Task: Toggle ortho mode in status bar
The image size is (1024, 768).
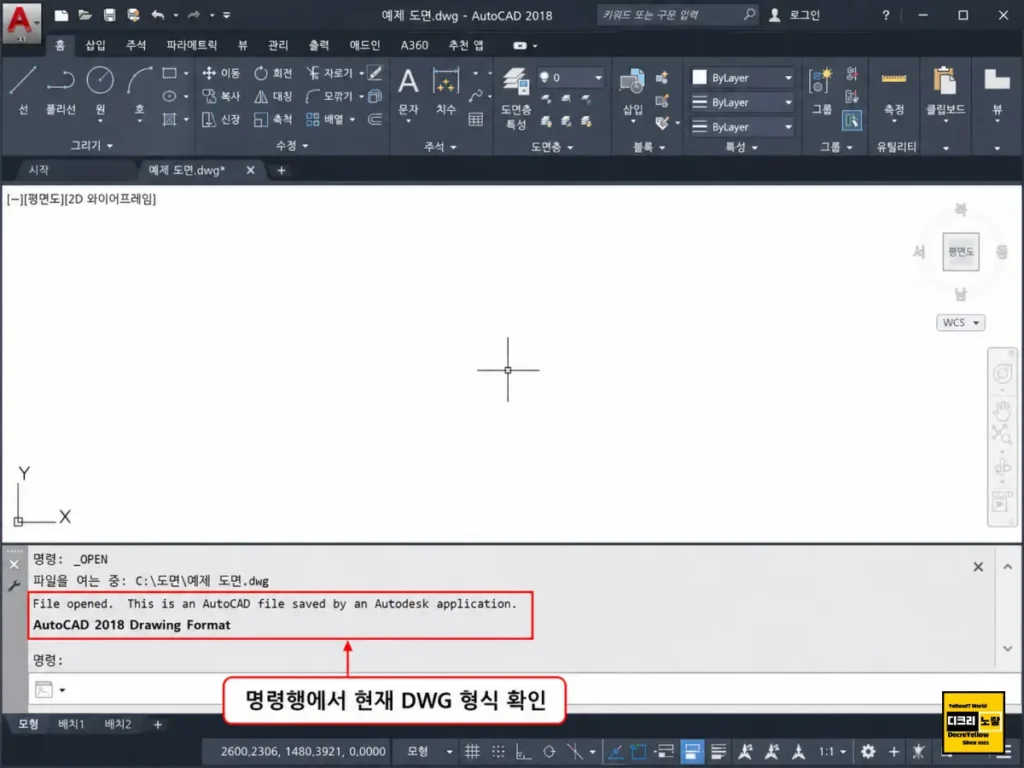Action: [x=523, y=752]
